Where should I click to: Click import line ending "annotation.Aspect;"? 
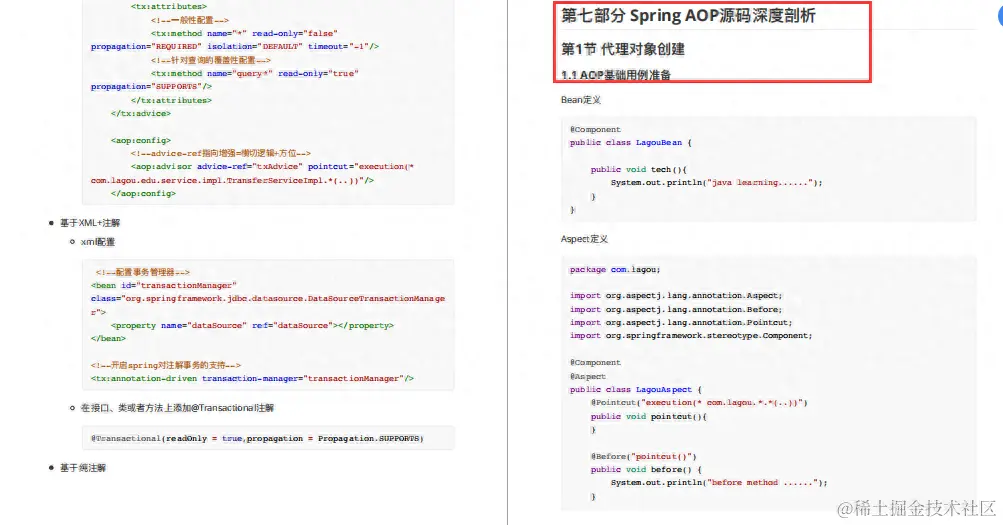coord(676,296)
